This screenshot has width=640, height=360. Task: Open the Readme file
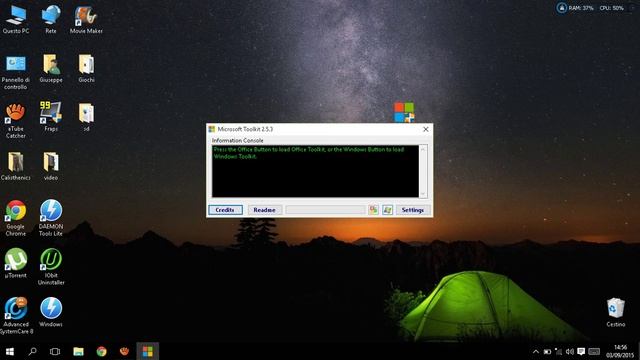coord(264,210)
